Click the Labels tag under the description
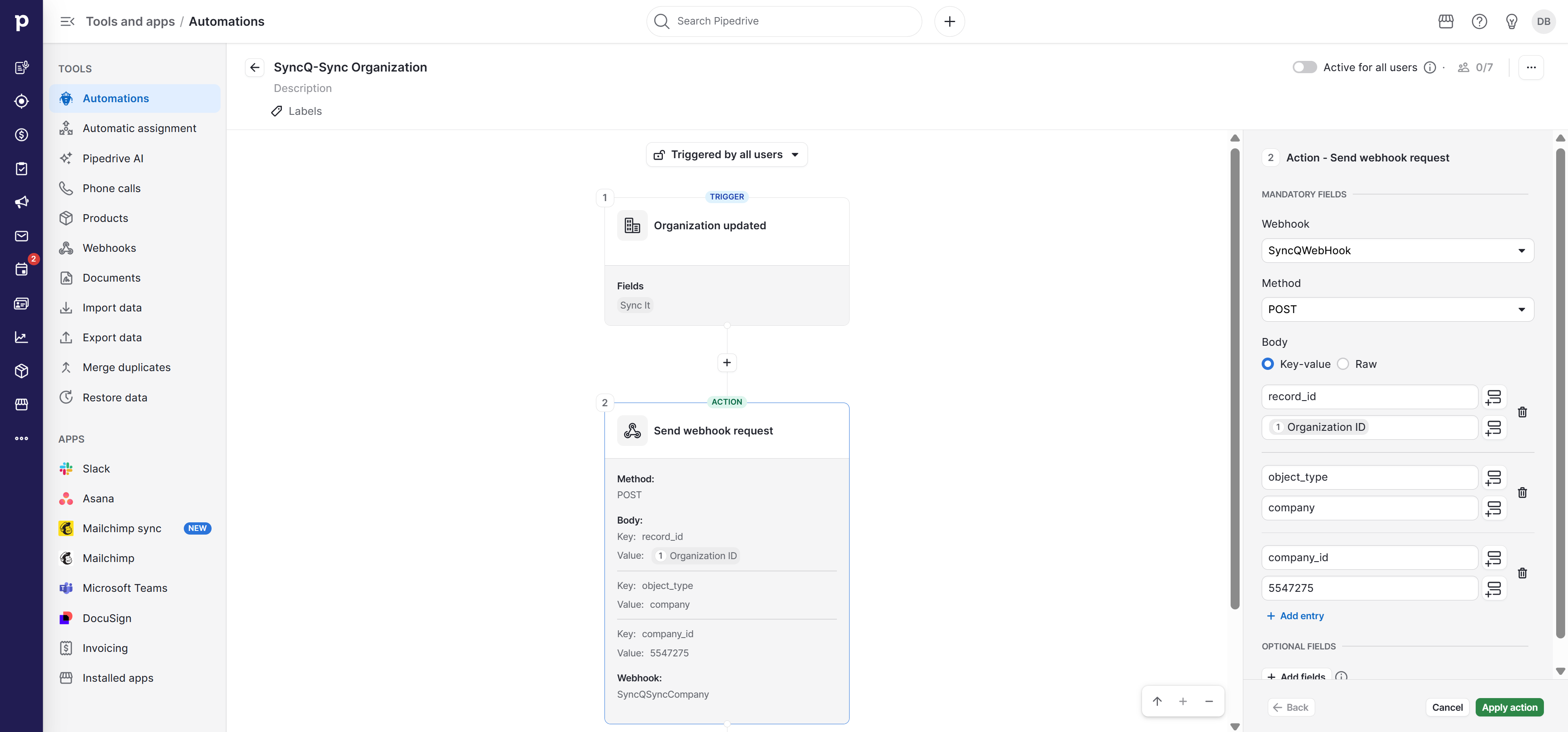This screenshot has height=732, width=1568. click(x=297, y=112)
